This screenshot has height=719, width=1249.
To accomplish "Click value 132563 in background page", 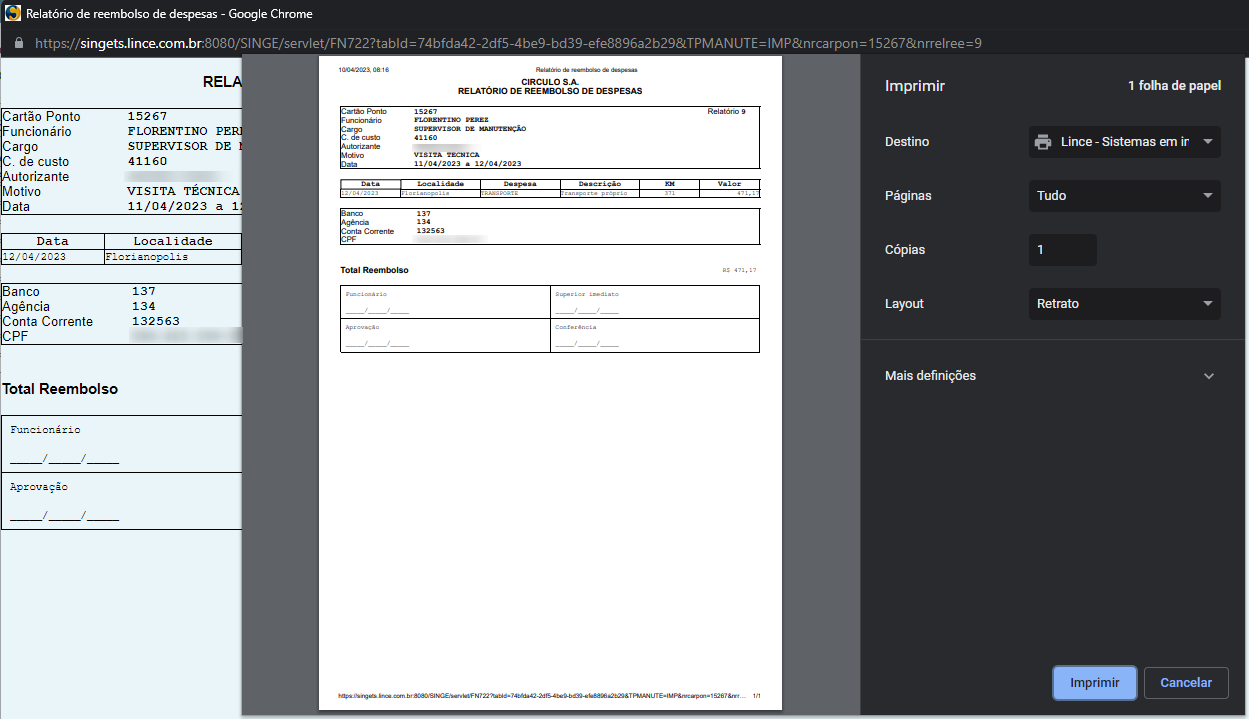I will click(155, 321).
